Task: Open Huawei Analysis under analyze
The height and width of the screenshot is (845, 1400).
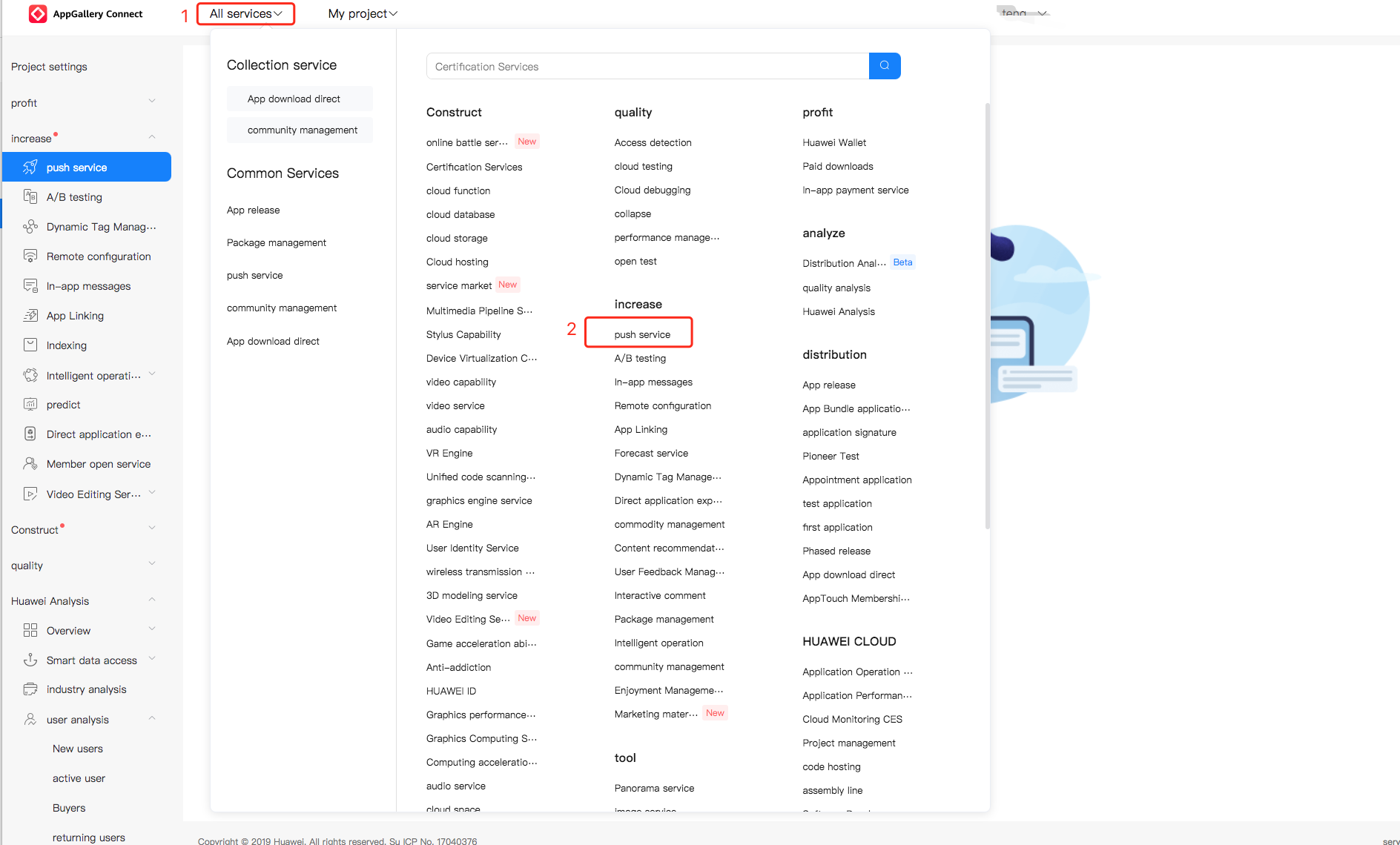Action: point(839,311)
